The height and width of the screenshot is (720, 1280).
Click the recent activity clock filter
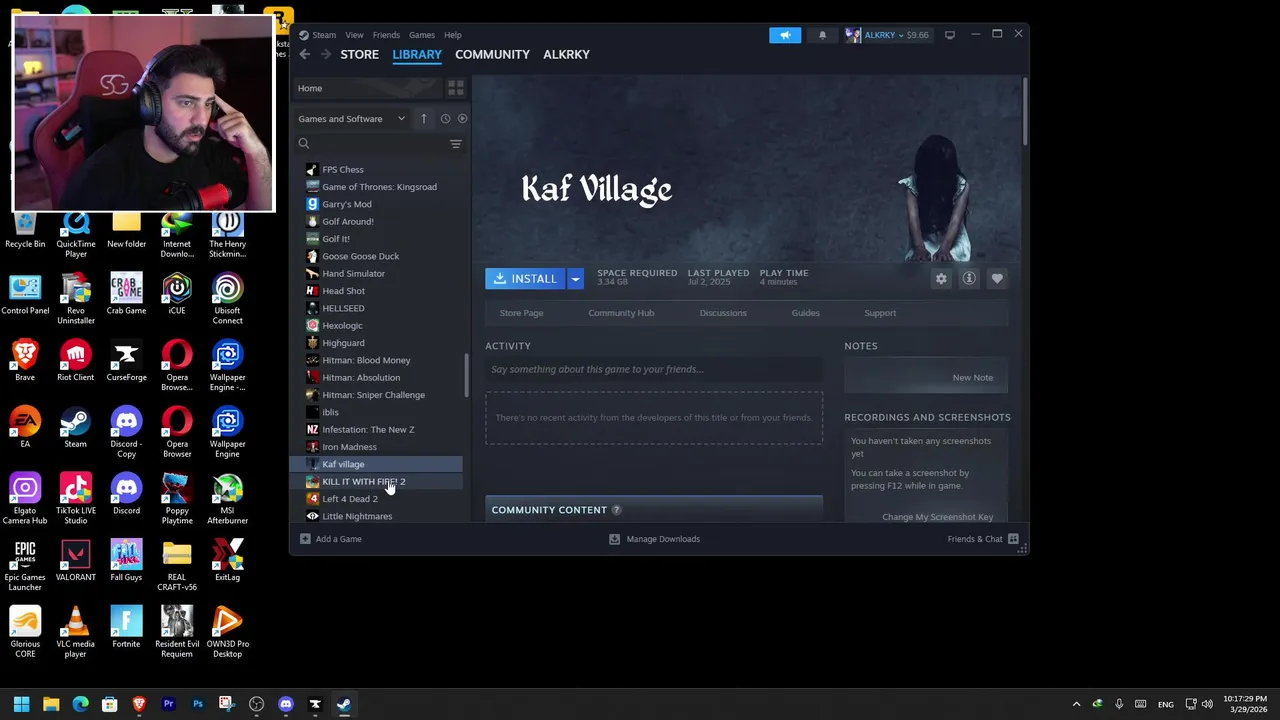[445, 118]
